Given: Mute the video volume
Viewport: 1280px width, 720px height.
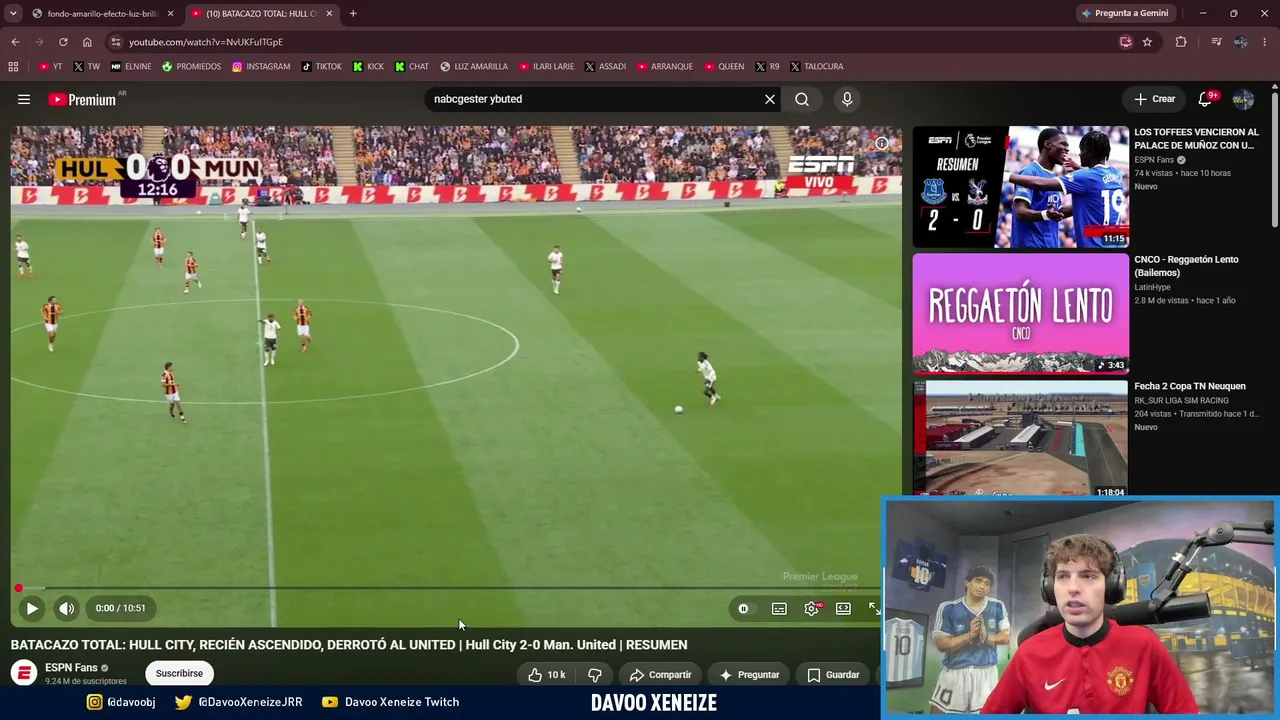Looking at the screenshot, I should click(x=66, y=608).
